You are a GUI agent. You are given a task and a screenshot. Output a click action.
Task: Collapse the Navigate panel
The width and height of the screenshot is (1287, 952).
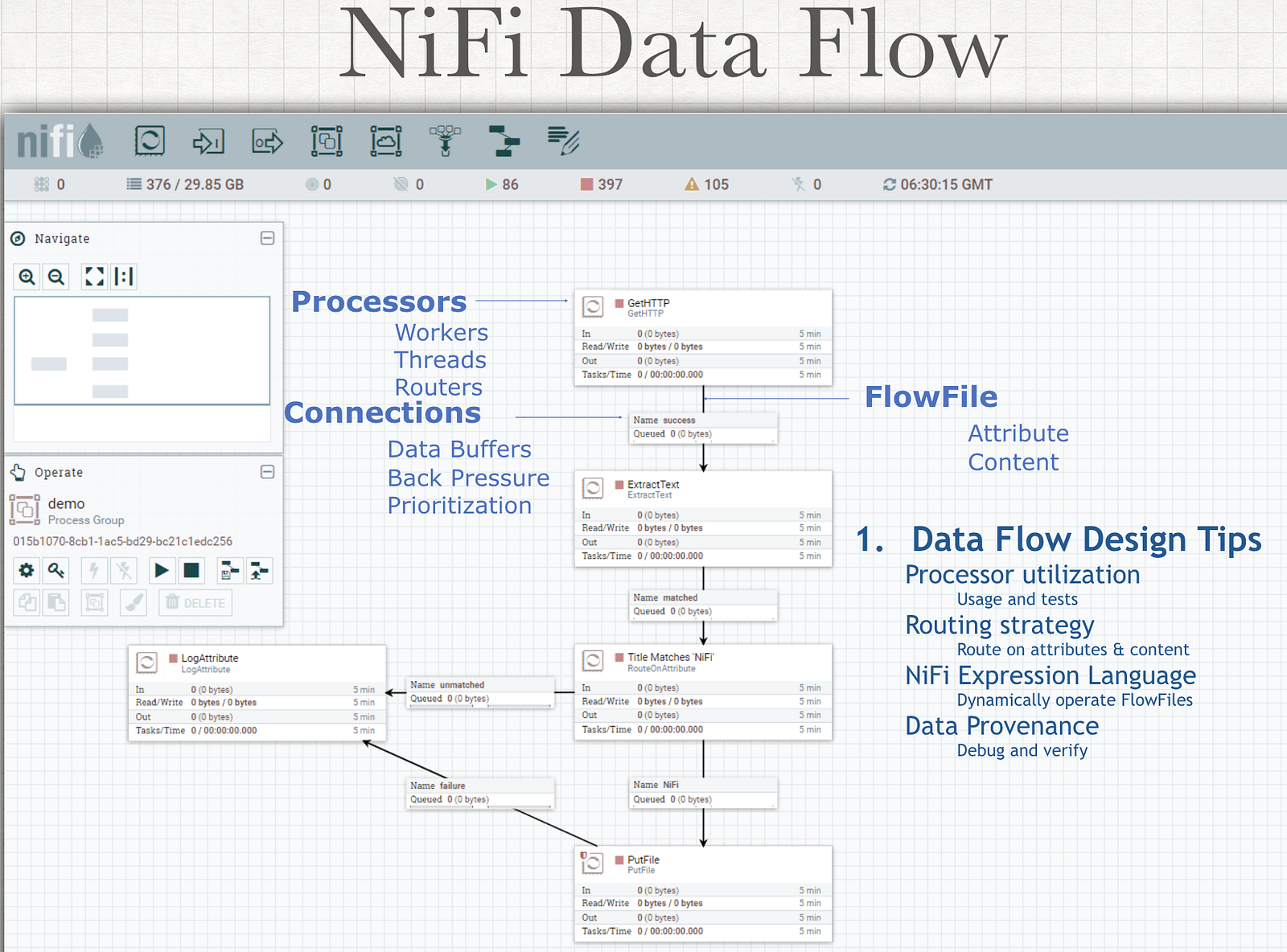(268, 238)
